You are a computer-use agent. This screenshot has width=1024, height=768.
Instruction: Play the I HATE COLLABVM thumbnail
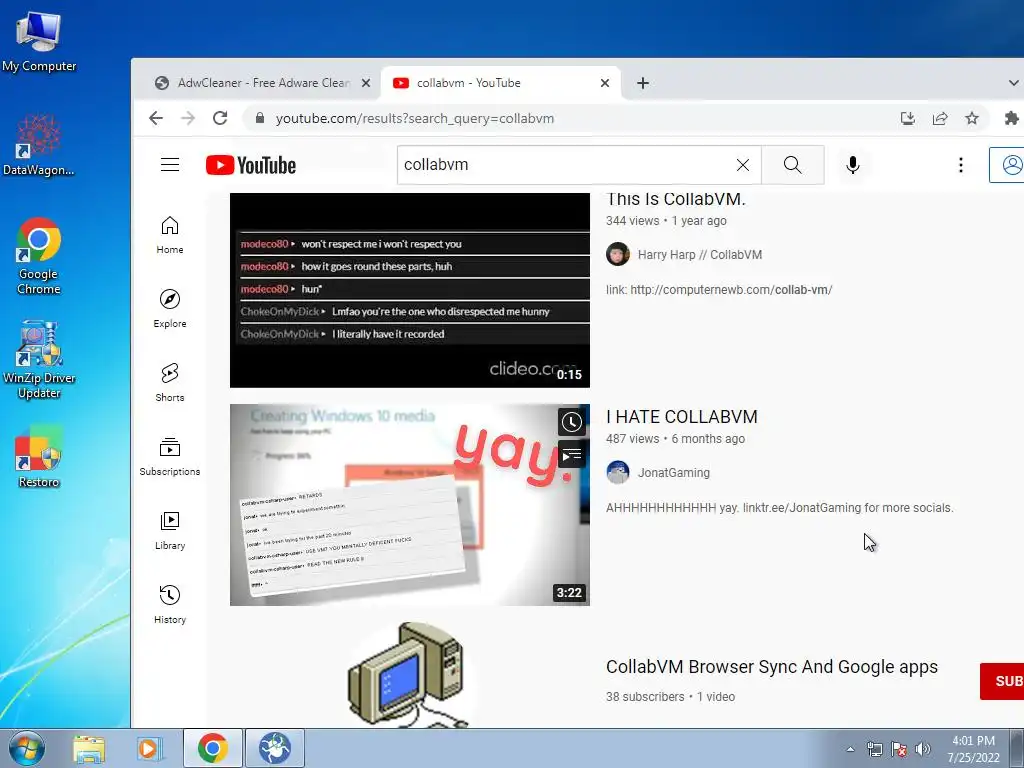coord(409,505)
